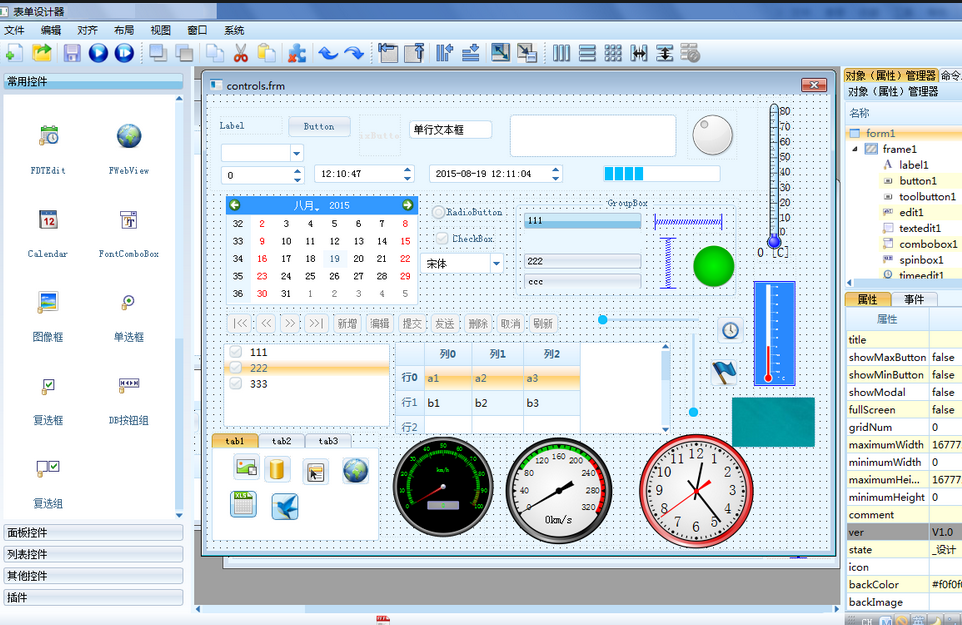Select the Calendar control icon

48,219
